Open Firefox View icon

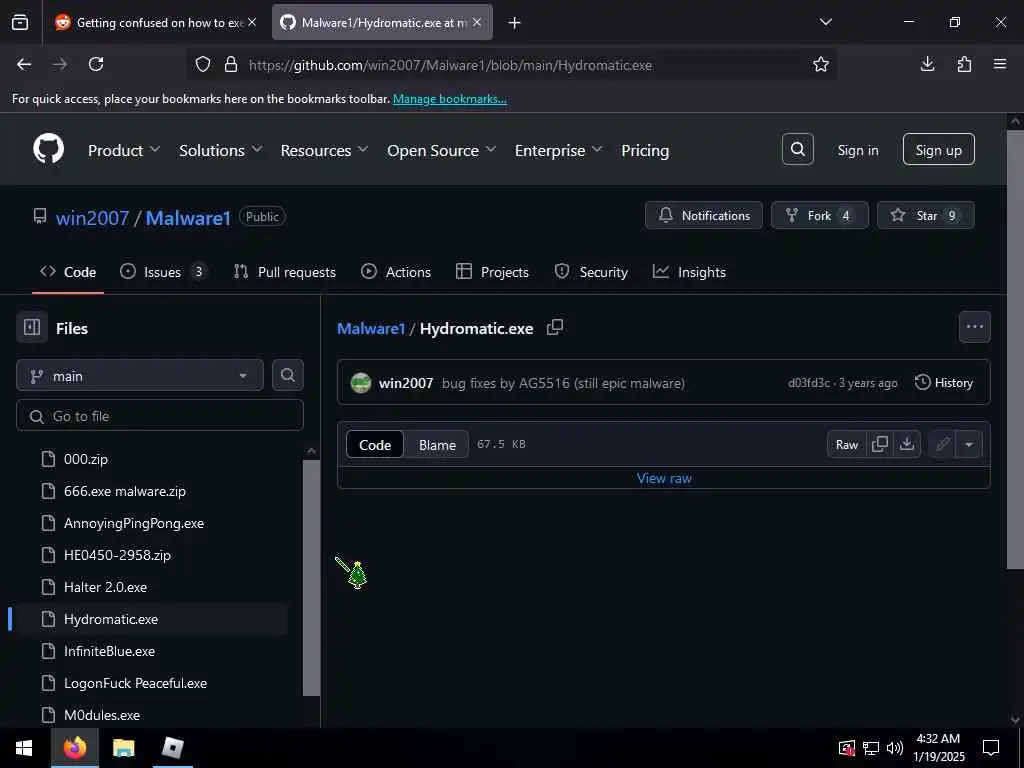pos(20,23)
